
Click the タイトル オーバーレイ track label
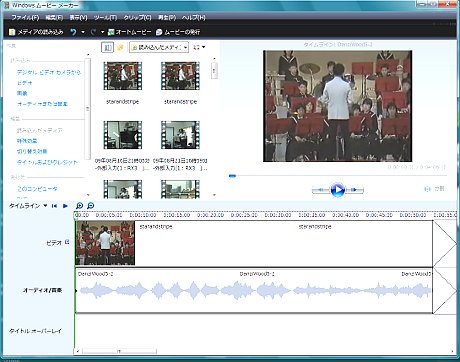click(x=35, y=331)
